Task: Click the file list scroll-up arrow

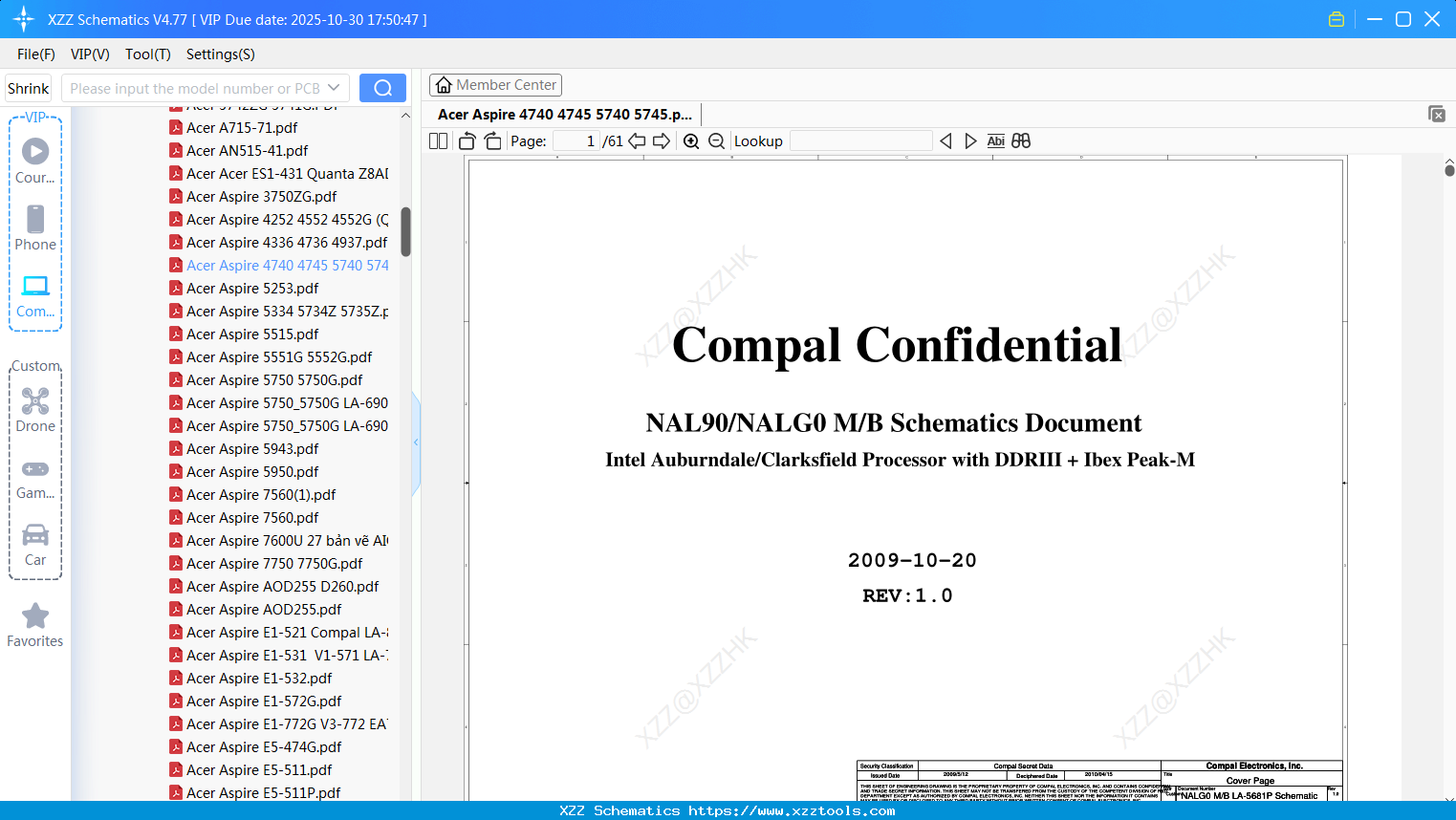Action: point(405,115)
